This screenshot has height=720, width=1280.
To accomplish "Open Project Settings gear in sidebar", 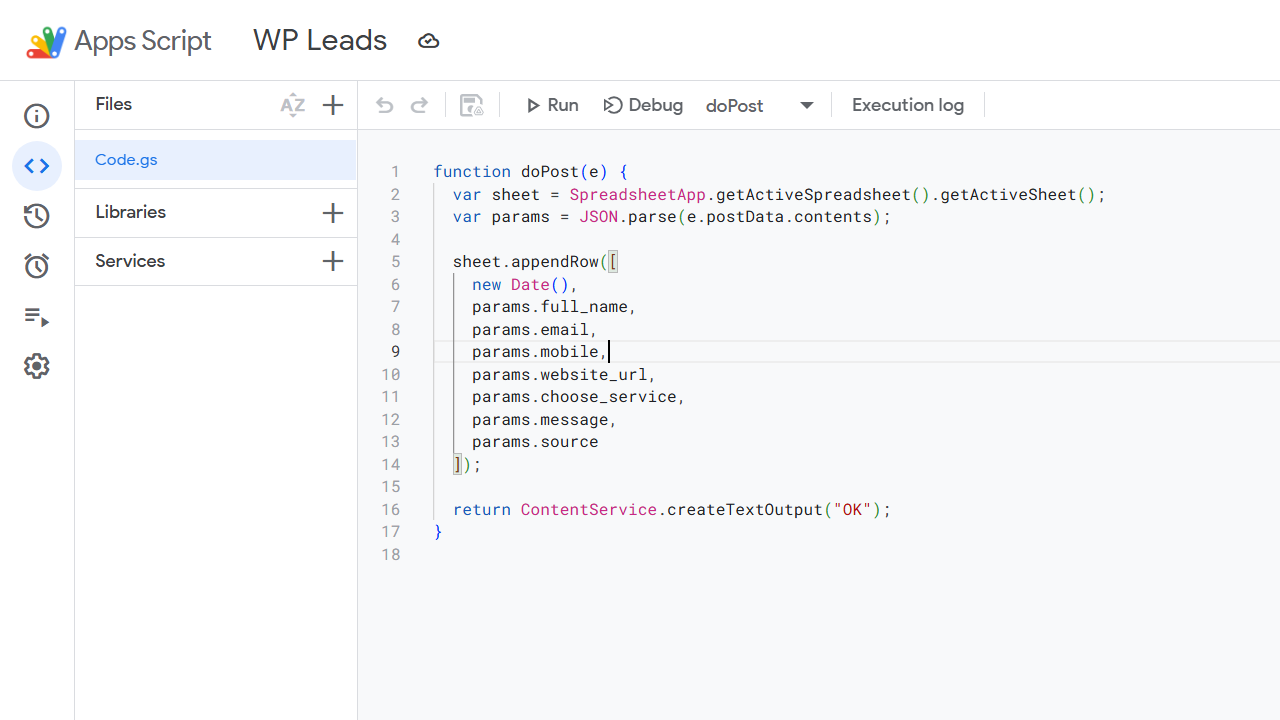I will click(37, 366).
